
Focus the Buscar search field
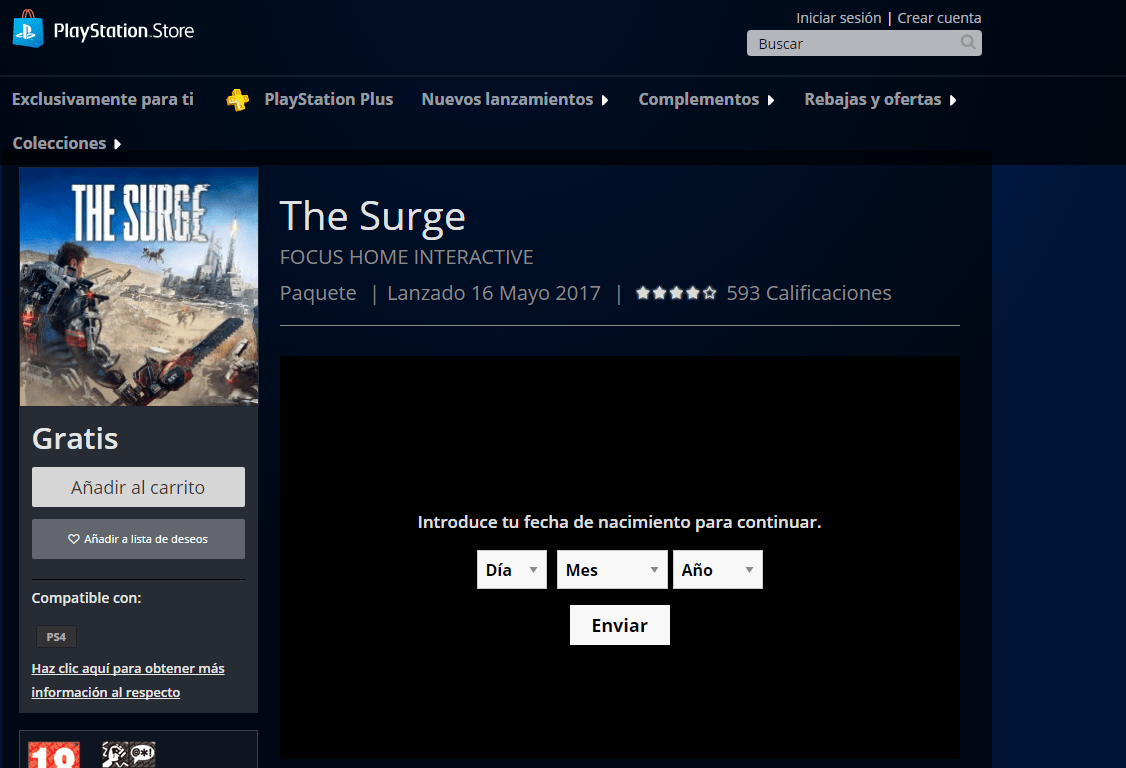pos(864,43)
